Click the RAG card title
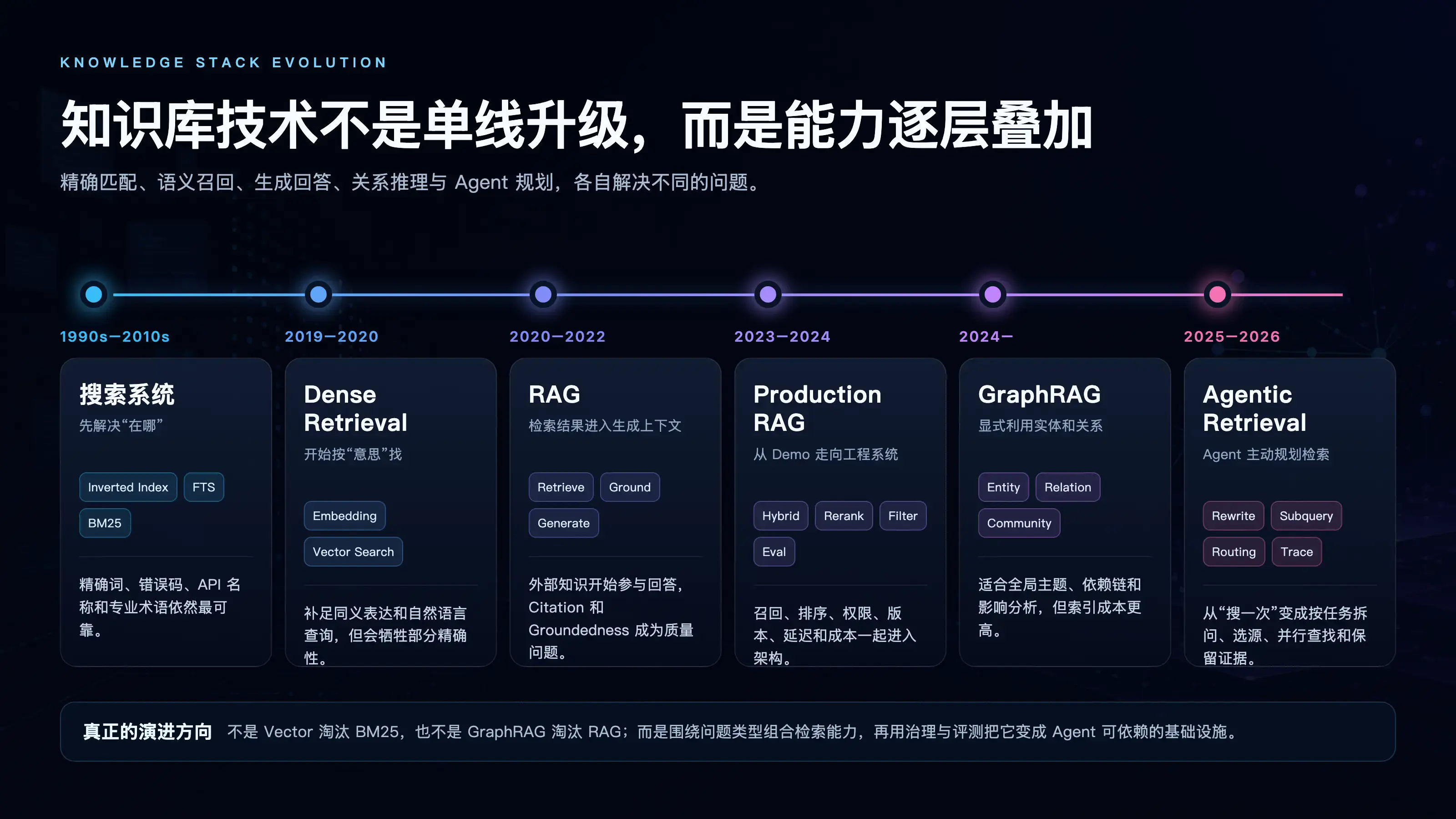This screenshot has width=1456, height=819. pos(555,394)
